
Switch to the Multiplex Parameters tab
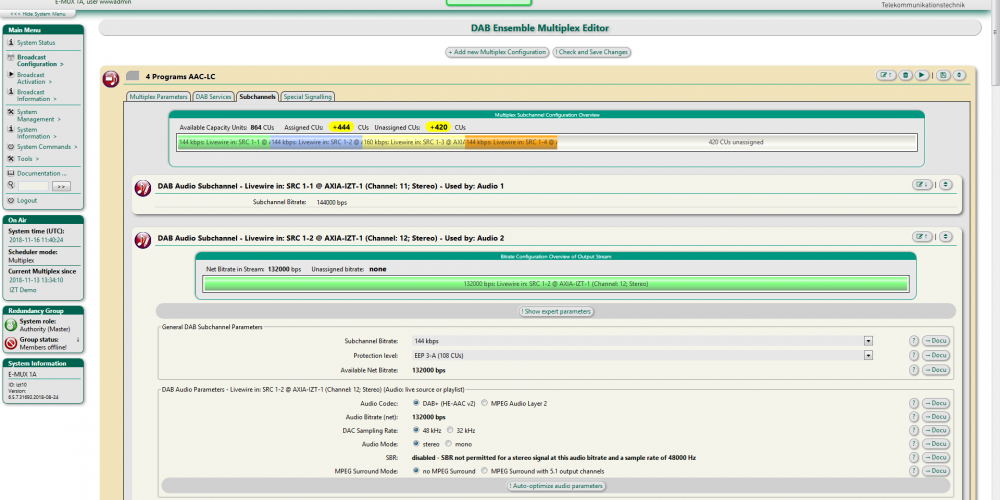pyautogui.click(x=158, y=97)
